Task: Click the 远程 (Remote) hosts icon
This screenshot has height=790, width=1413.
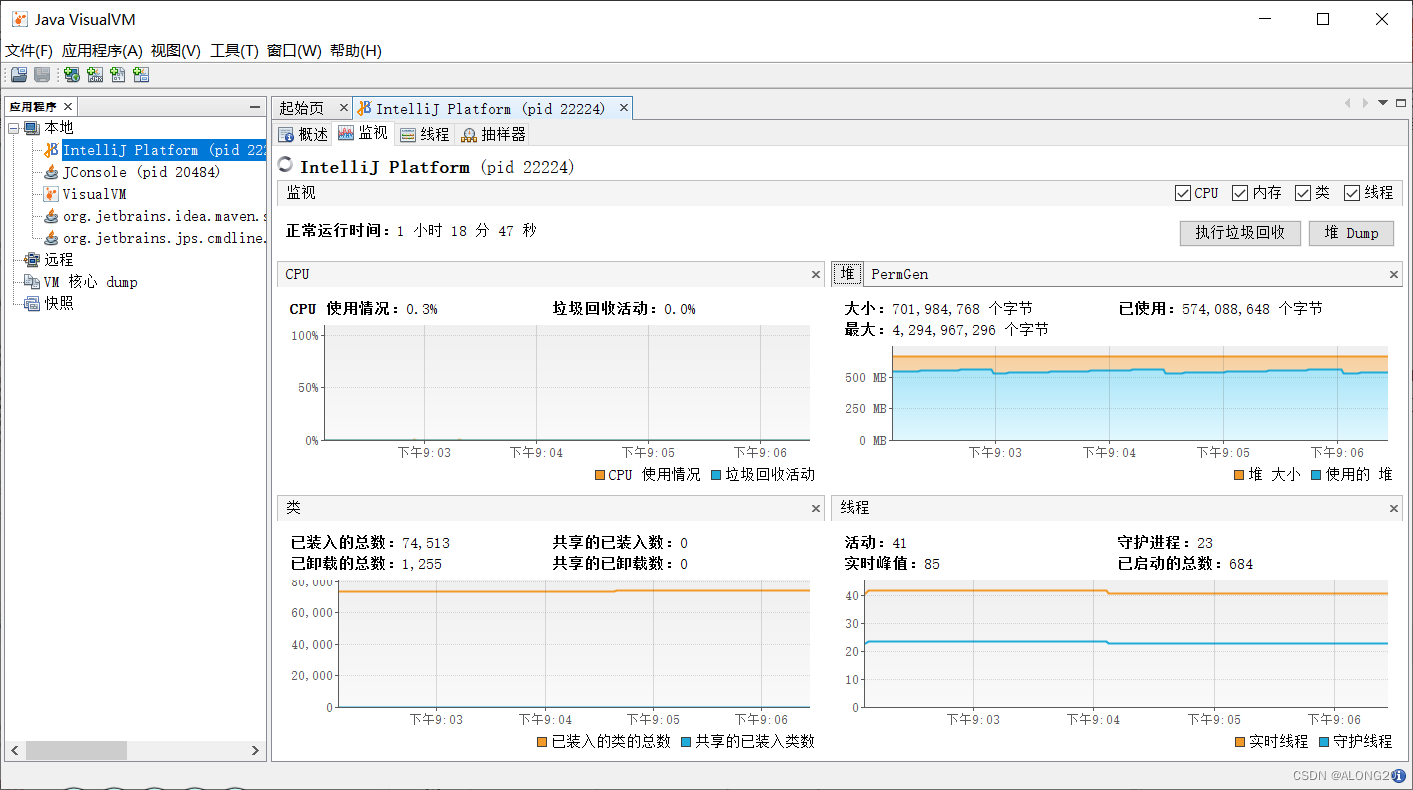Action: click(32, 260)
